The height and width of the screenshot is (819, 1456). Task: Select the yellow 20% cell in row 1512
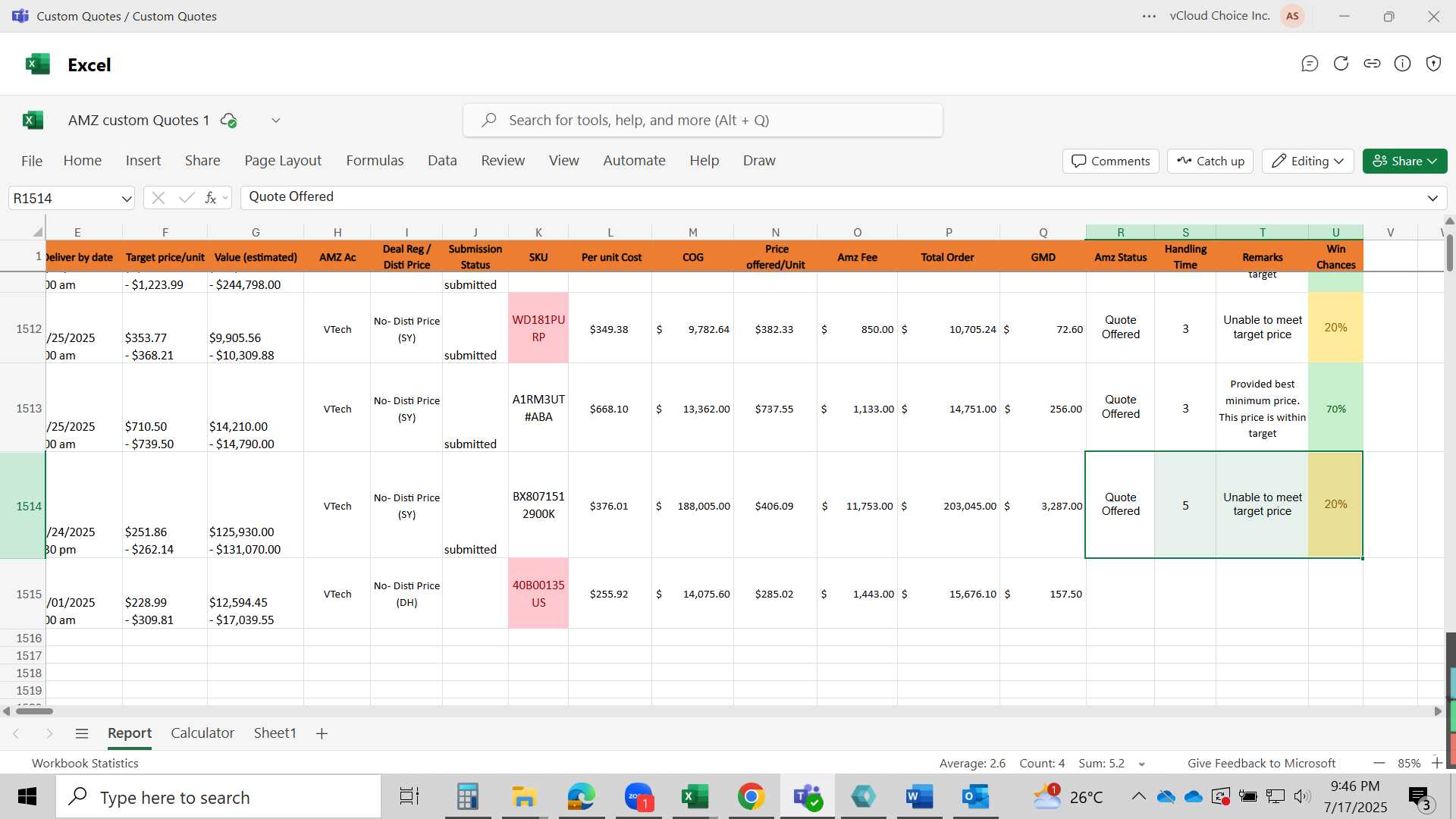coord(1335,328)
